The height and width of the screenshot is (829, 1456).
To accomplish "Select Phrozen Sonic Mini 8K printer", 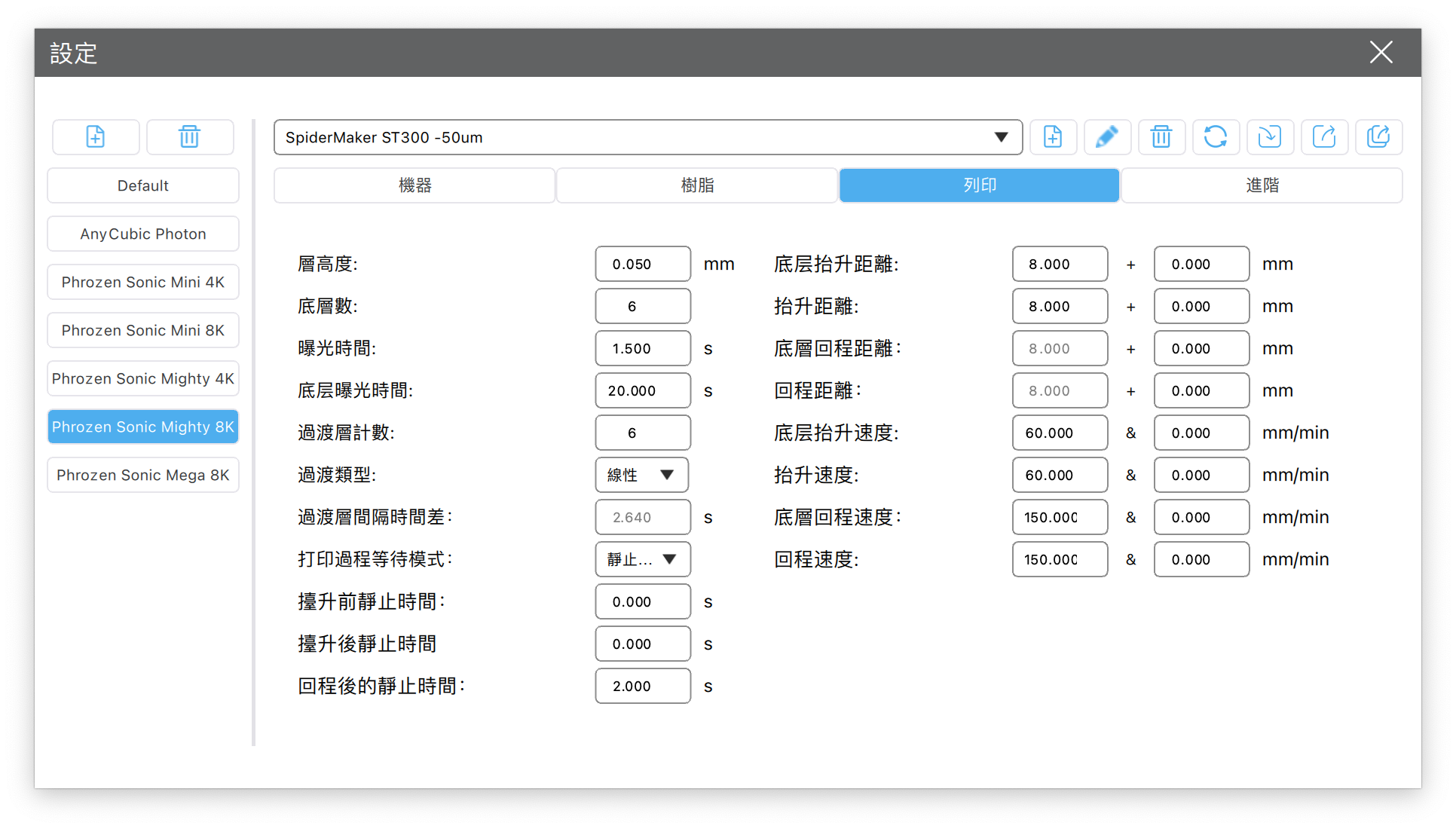I will (143, 330).
